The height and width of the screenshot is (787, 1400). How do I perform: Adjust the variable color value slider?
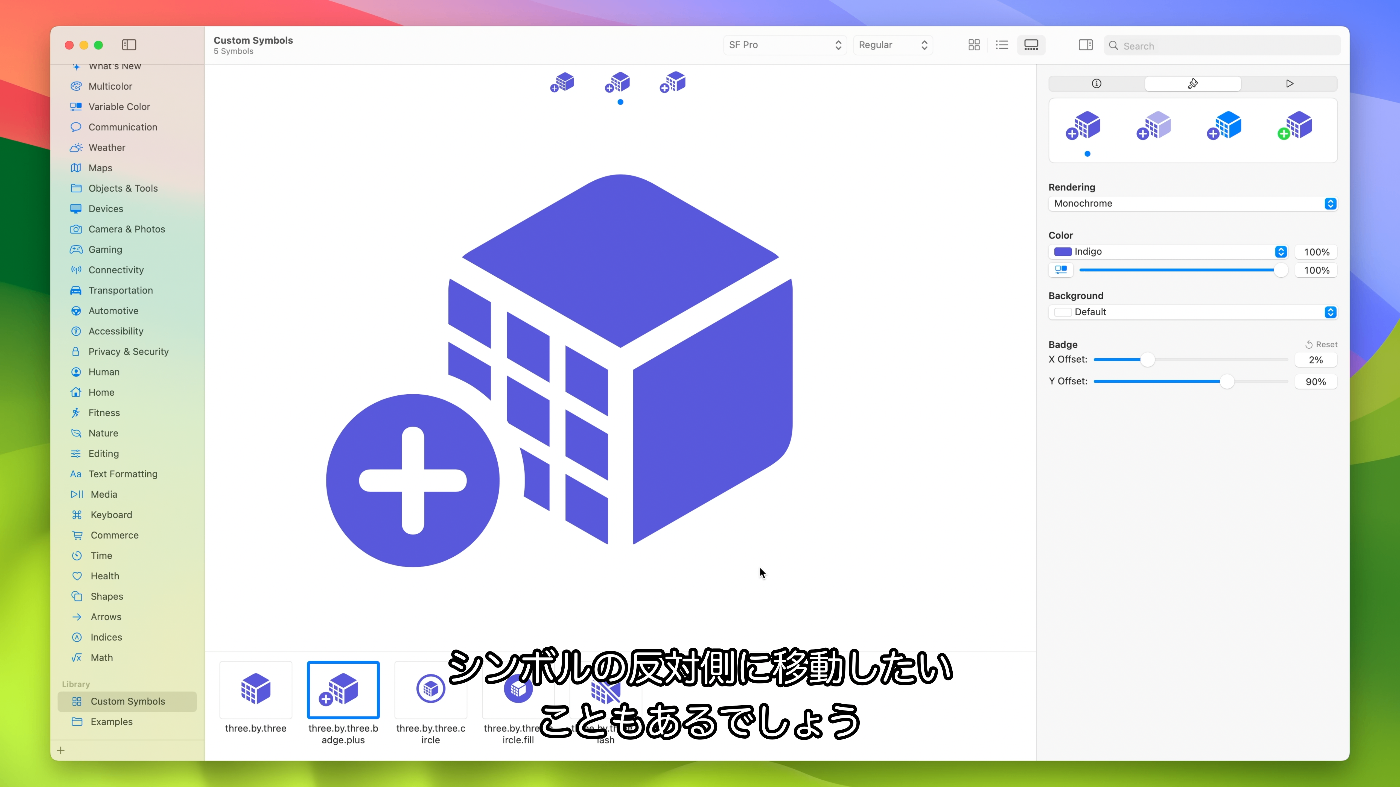coord(1183,270)
